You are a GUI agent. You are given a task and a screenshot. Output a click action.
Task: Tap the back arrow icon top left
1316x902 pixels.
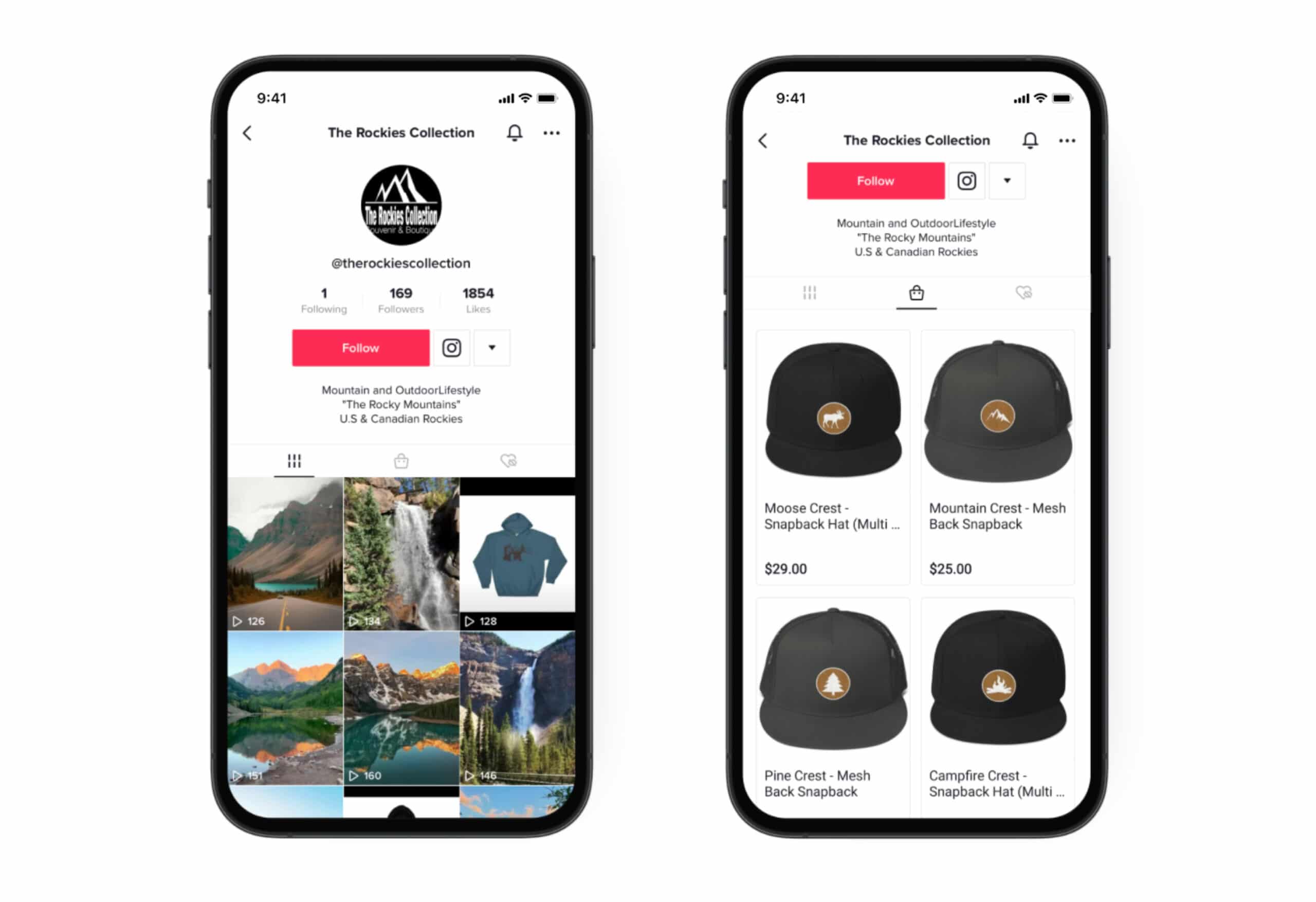(247, 132)
